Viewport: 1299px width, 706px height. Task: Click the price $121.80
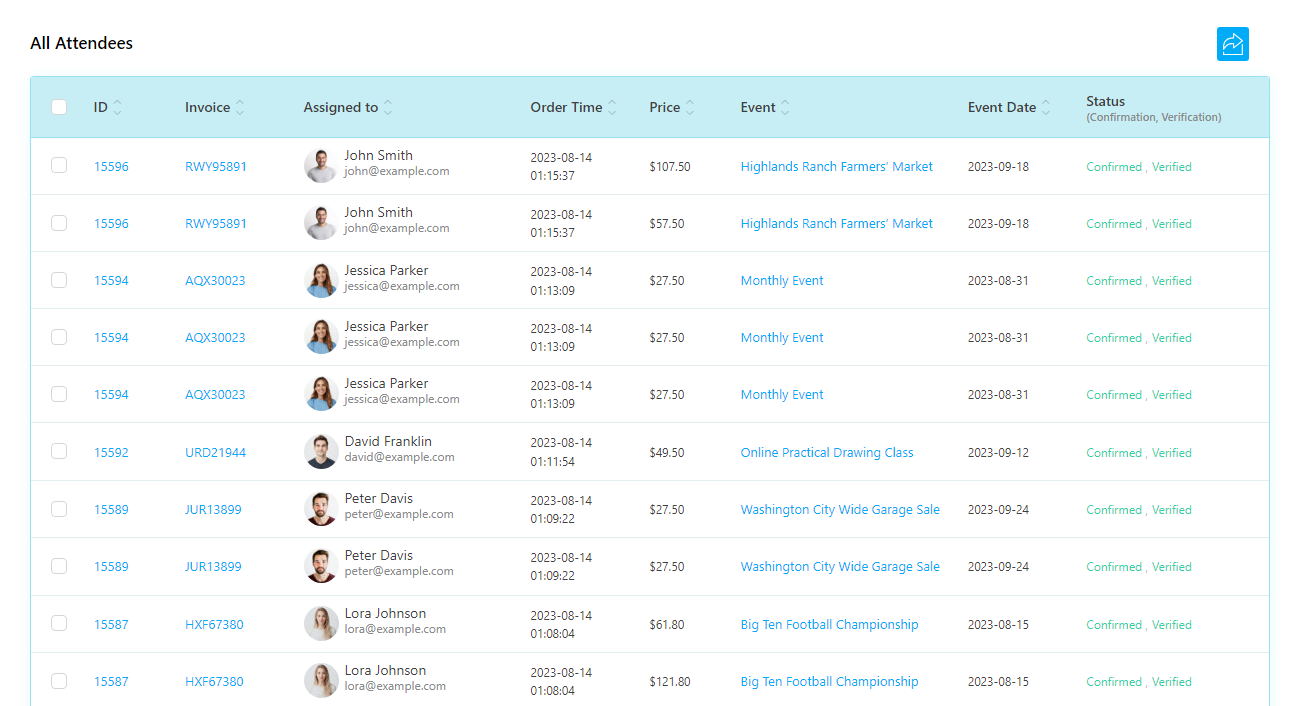pyautogui.click(x=670, y=682)
